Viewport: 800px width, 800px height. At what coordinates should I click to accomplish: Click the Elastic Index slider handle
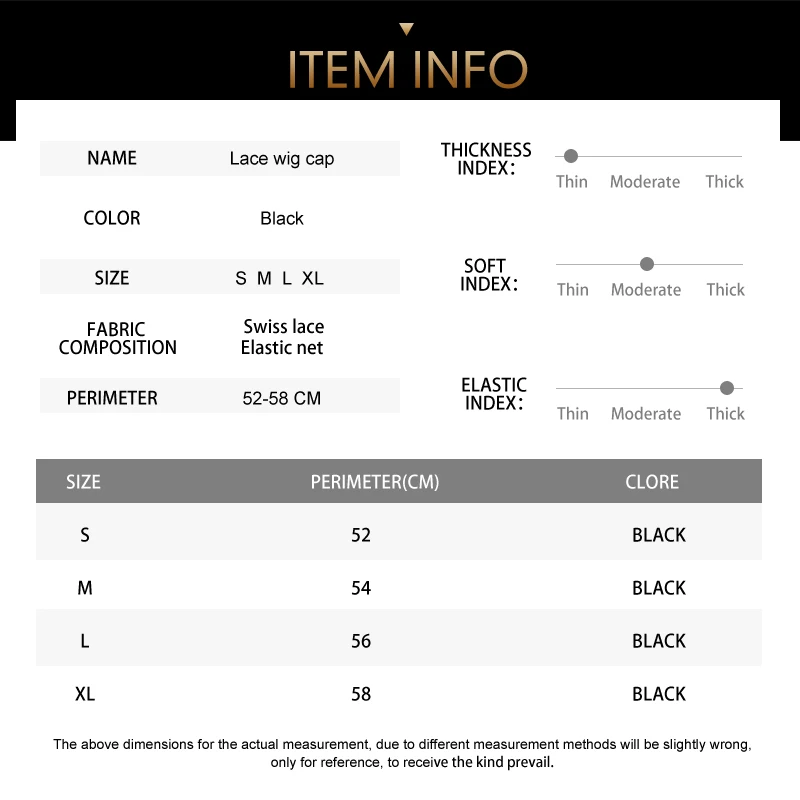[727, 388]
